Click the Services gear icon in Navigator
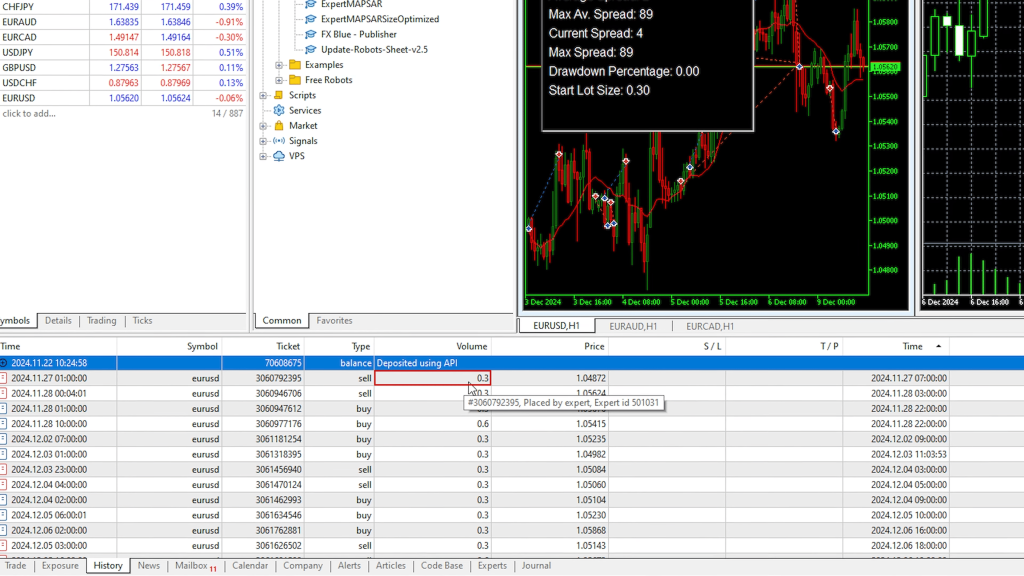This screenshot has width=1024, height=576. pos(279,111)
